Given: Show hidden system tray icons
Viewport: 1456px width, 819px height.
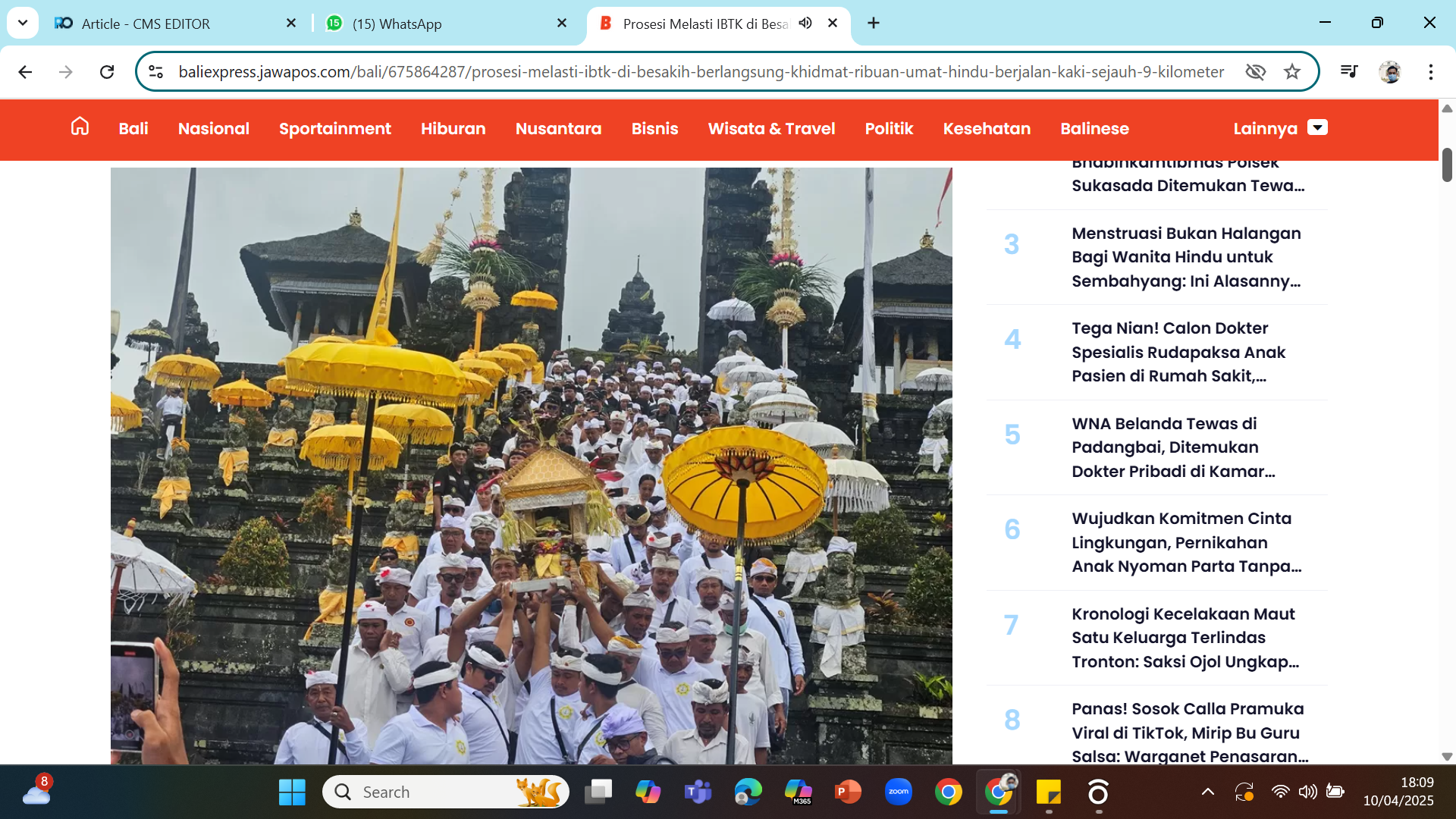Looking at the screenshot, I should [1208, 792].
